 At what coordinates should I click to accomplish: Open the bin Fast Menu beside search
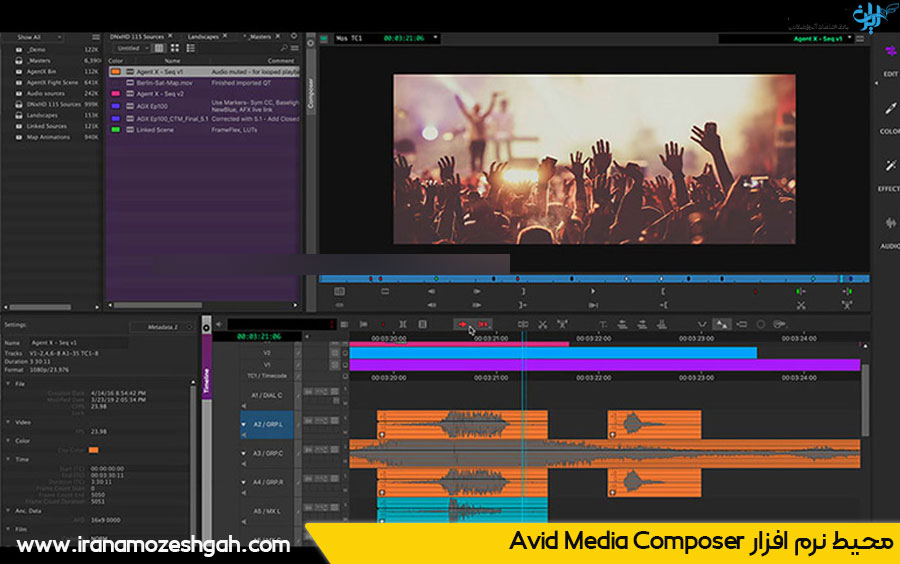coord(294,48)
